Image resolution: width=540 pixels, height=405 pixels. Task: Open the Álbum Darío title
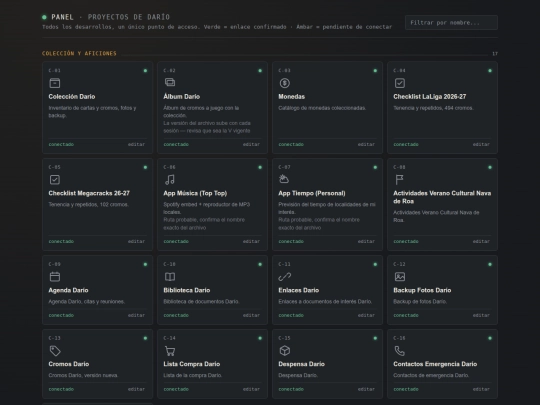[181, 97]
